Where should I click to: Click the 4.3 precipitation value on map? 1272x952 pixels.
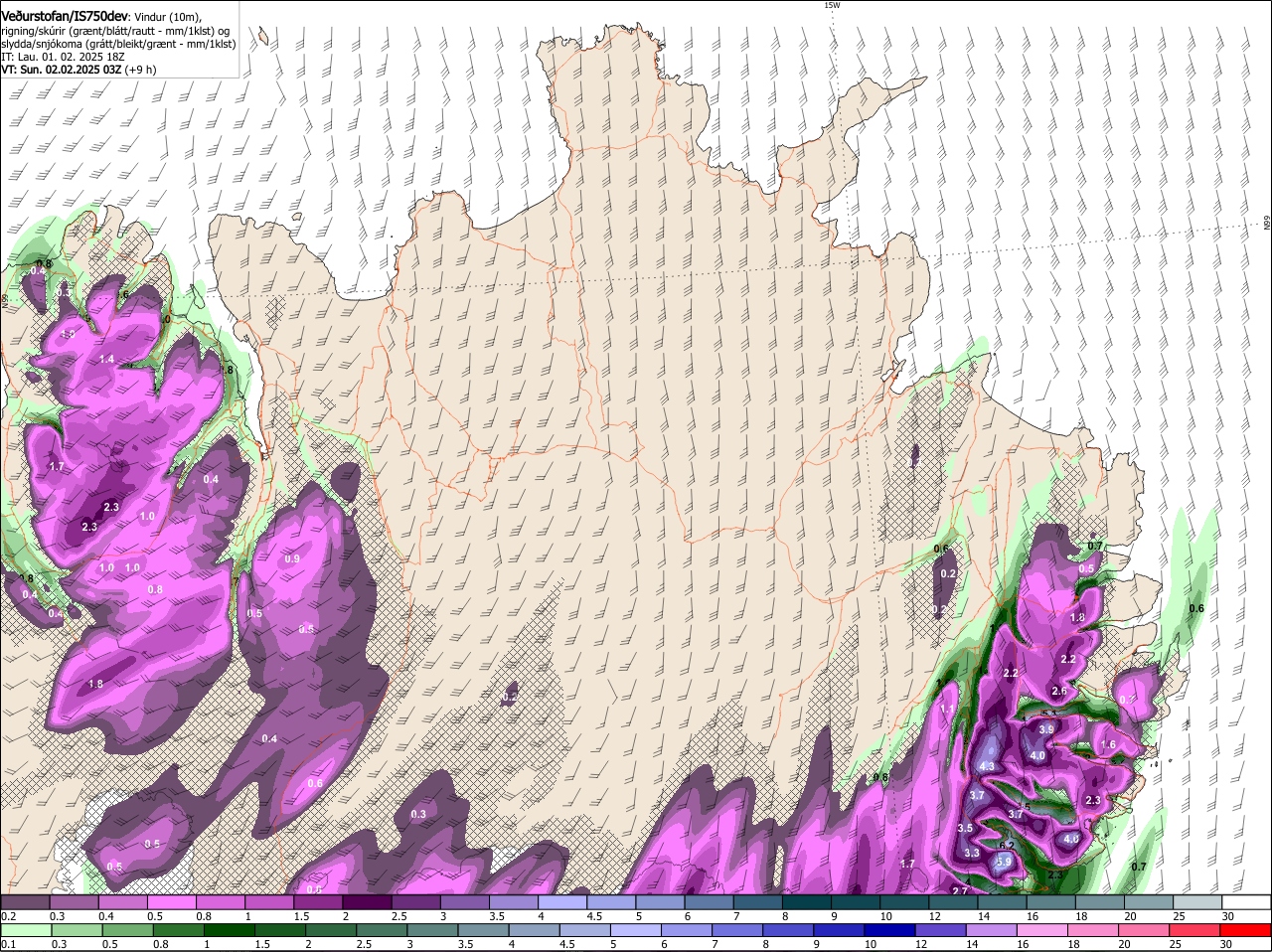pyautogui.click(x=987, y=766)
